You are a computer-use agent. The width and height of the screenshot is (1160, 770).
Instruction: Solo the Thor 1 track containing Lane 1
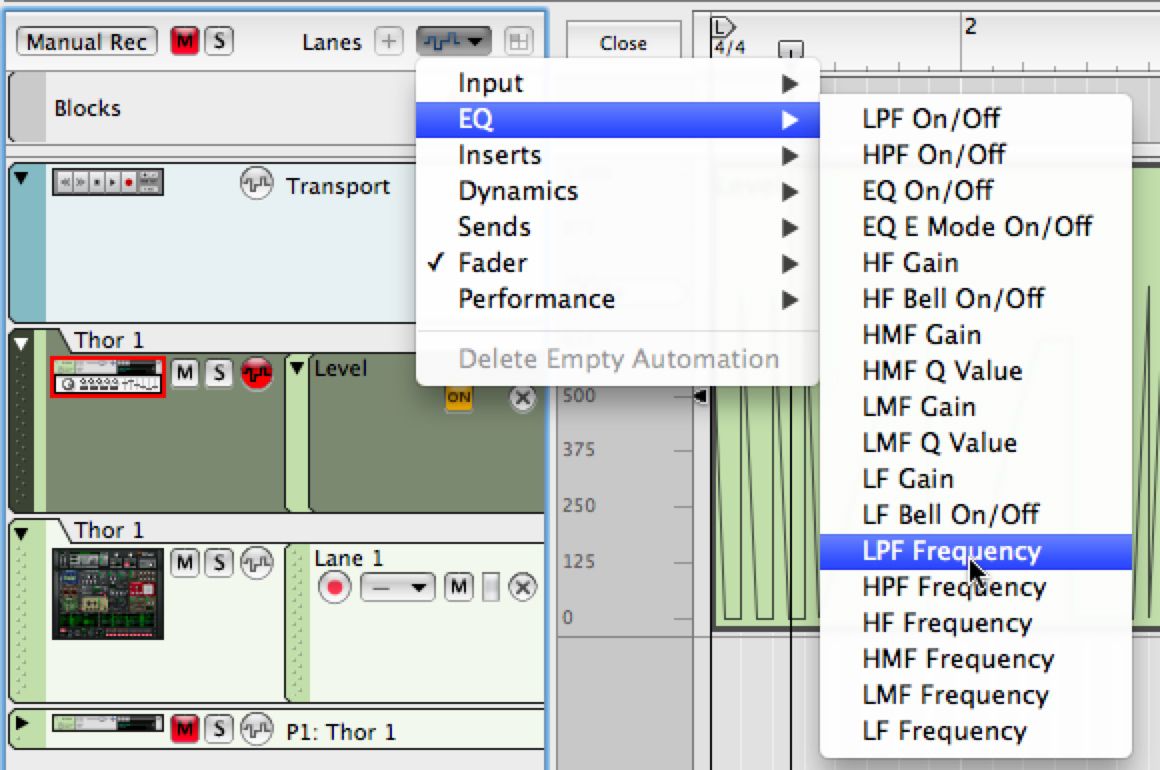click(219, 563)
